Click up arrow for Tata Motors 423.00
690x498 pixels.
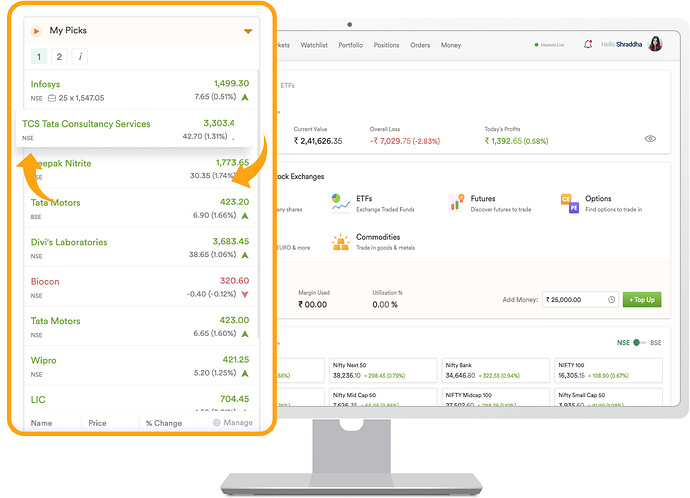point(245,334)
